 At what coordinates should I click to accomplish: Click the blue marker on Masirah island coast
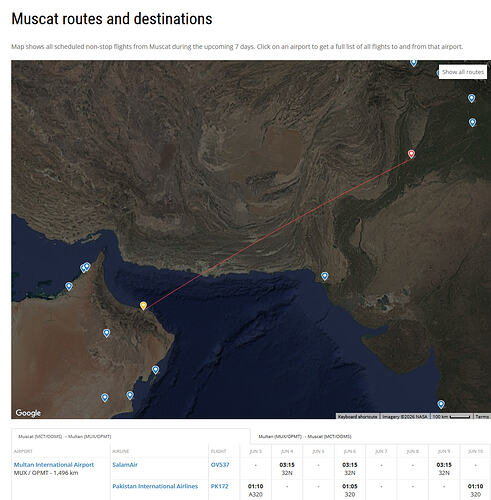pos(155,369)
